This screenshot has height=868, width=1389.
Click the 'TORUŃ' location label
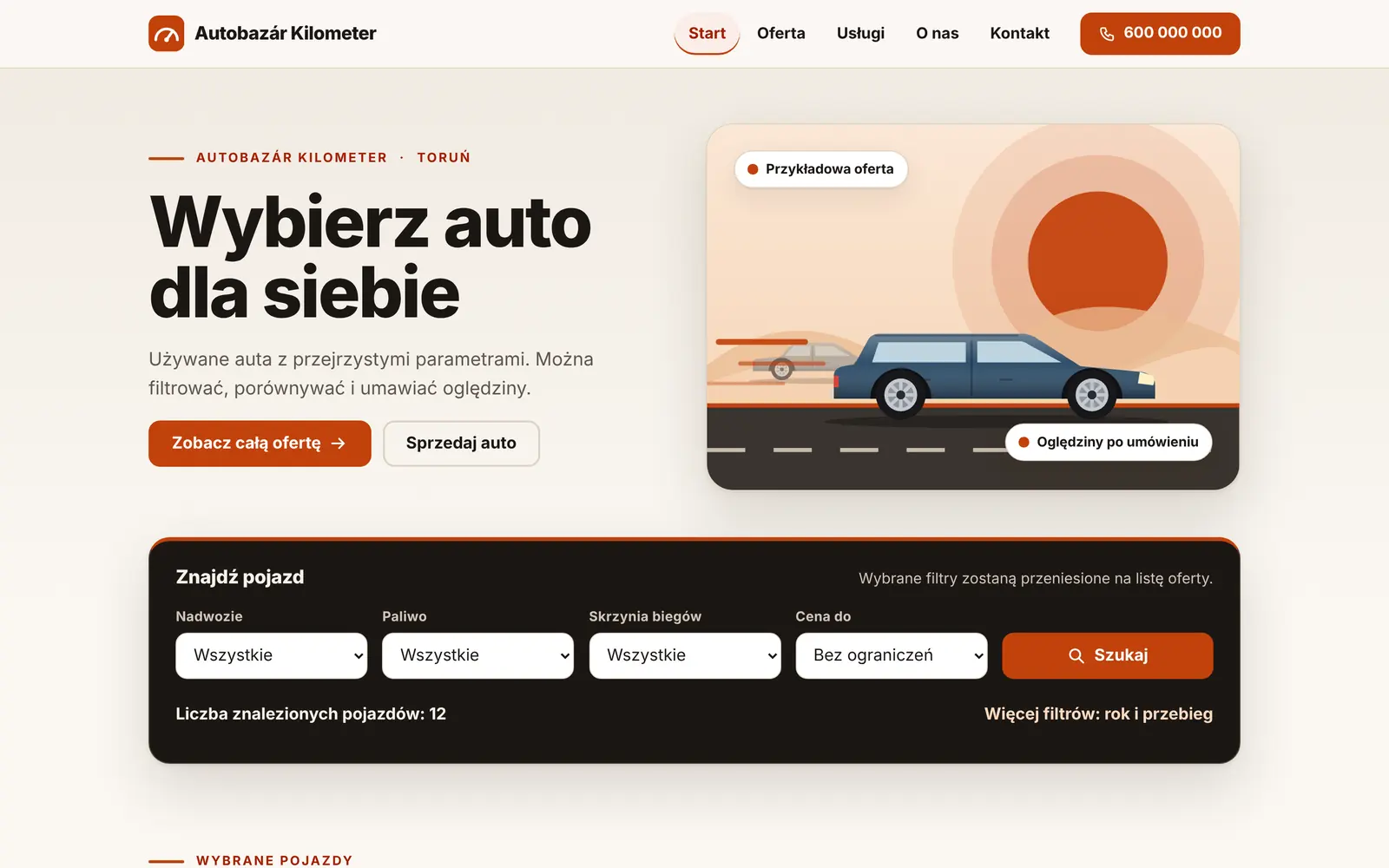pyautogui.click(x=444, y=157)
